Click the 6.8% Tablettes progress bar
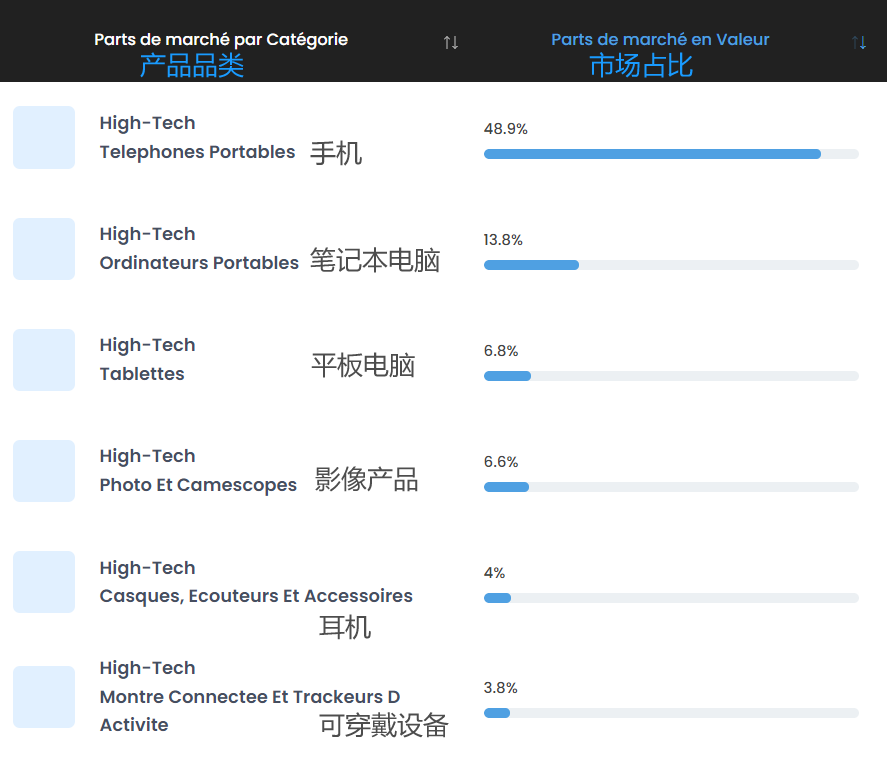The width and height of the screenshot is (887, 779). pos(671,376)
